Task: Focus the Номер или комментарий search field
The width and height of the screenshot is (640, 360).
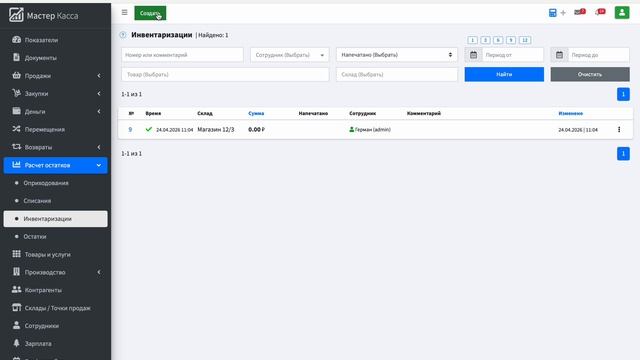Action: pos(182,55)
